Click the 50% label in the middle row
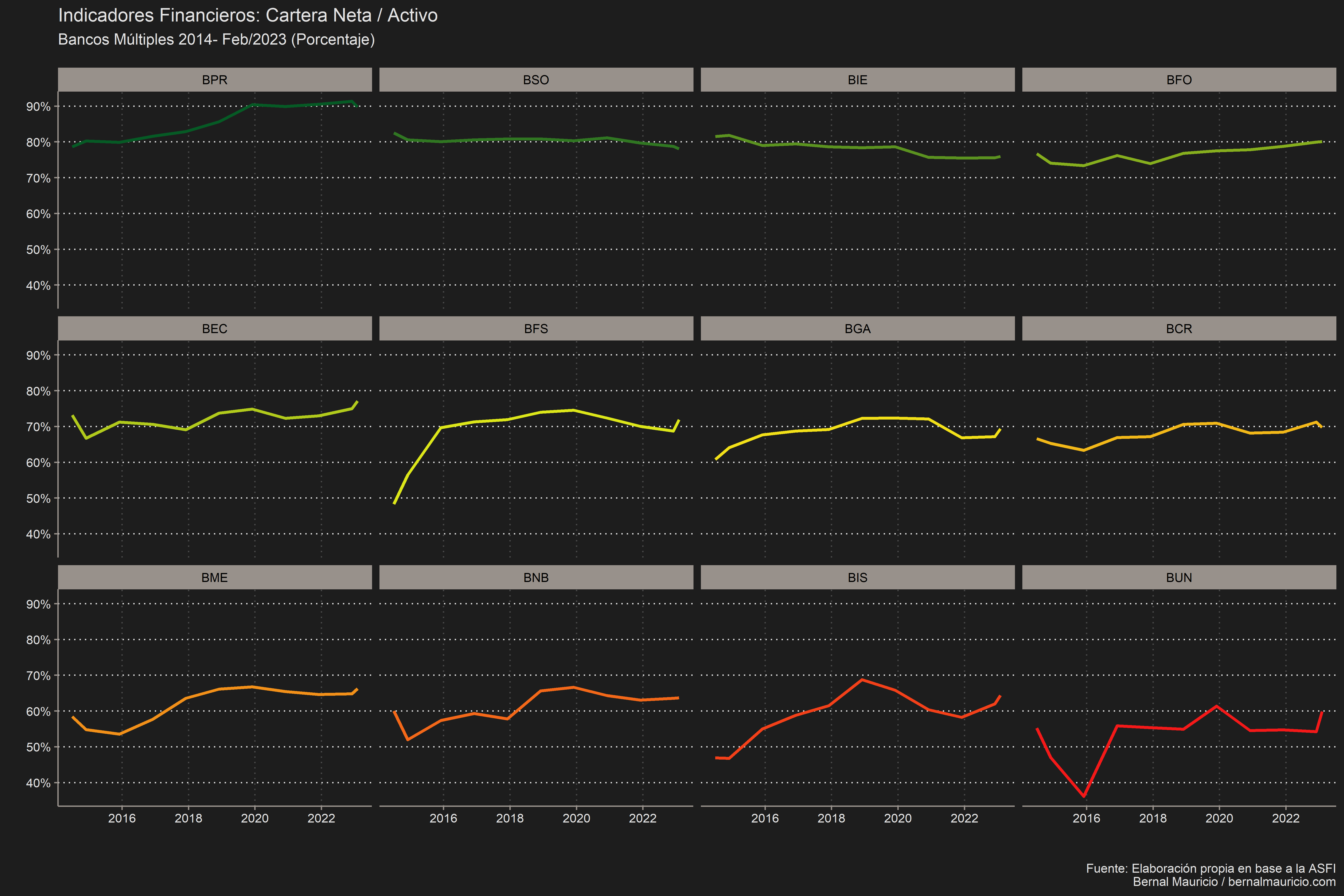Screen dimensions: 1344x896 pos(38,498)
